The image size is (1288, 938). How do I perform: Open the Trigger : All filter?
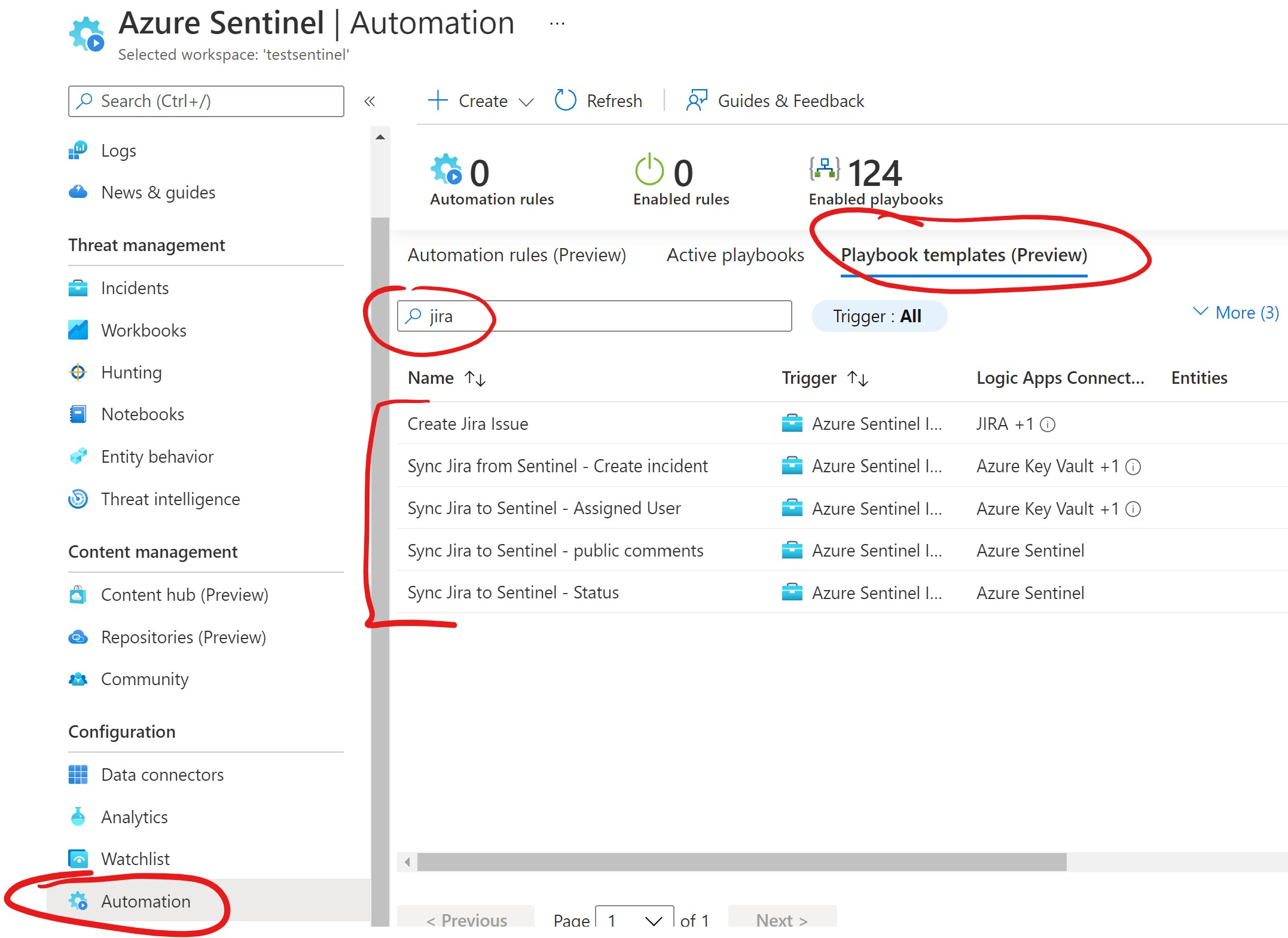click(878, 316)
